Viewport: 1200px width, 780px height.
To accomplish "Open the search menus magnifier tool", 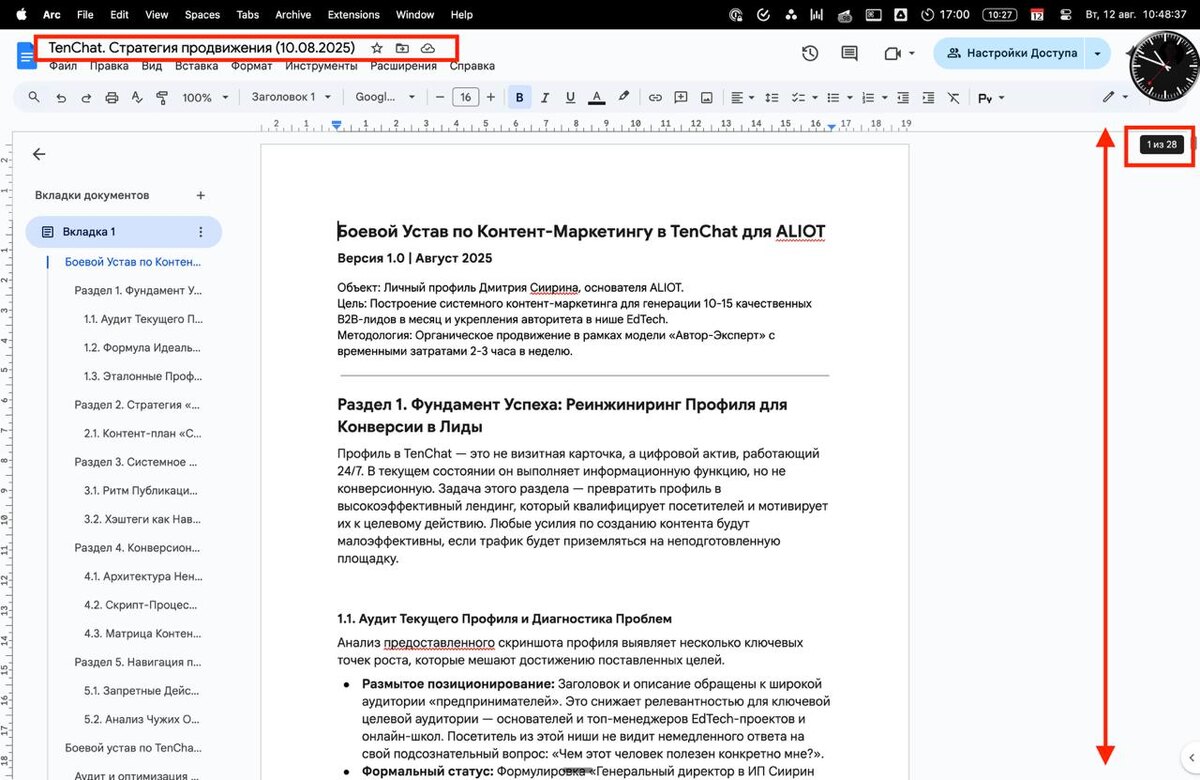I will tap(34, 98).
